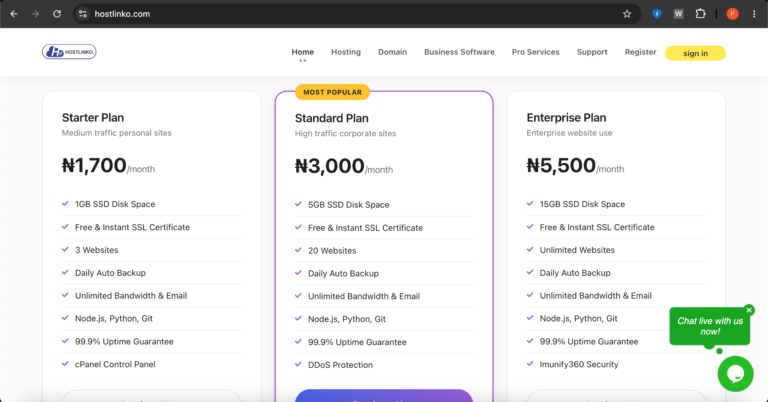Viewport: 768px width, 402px height.
Task: Click the checkmark beside 'Unlimited Websites'
Action: tap(530, 249)
